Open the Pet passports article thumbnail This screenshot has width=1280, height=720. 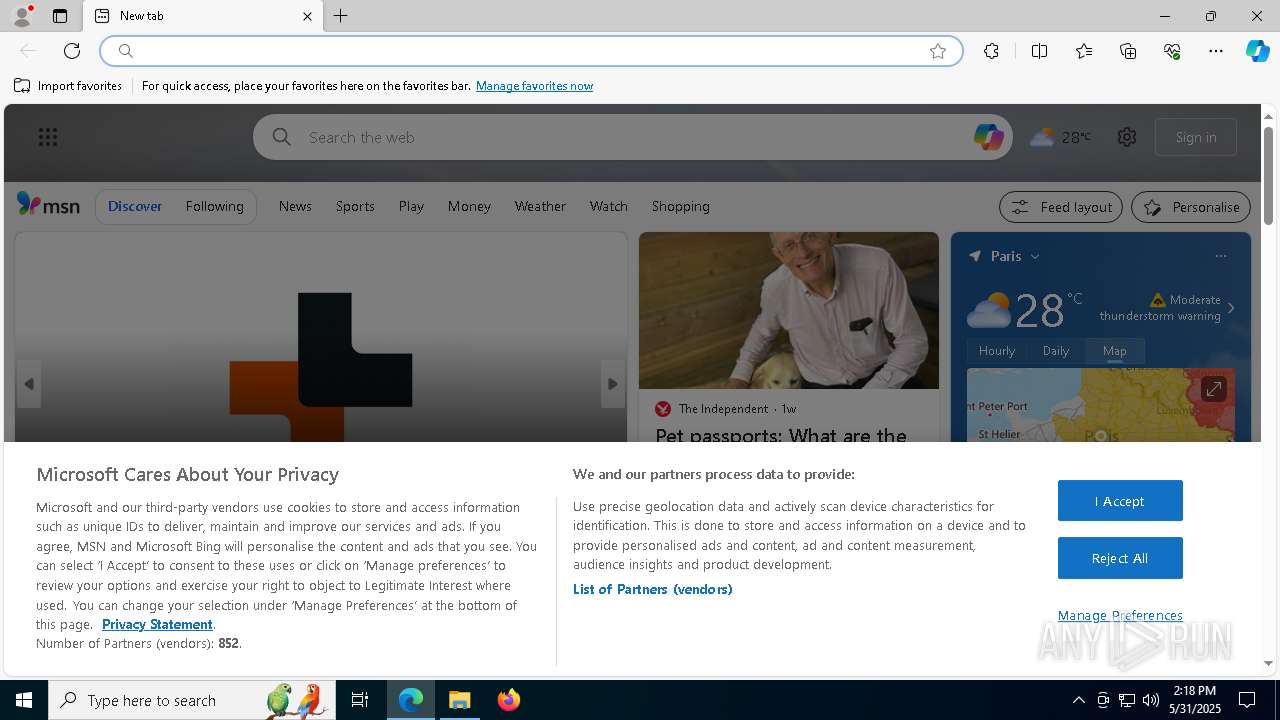click(789, 310)
